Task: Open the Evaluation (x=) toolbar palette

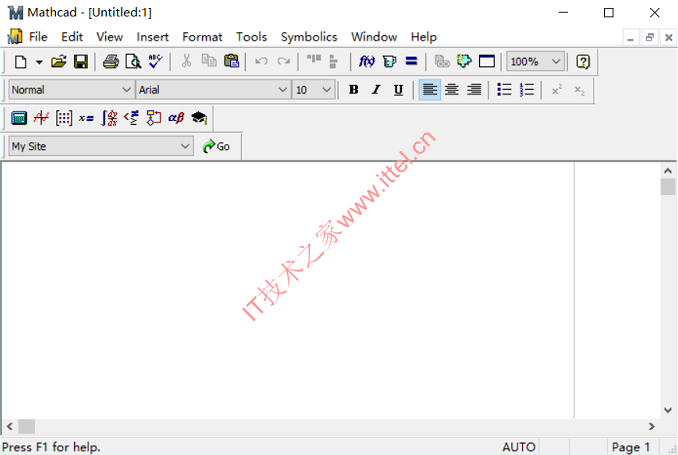Action: click(x=86, y=118)
